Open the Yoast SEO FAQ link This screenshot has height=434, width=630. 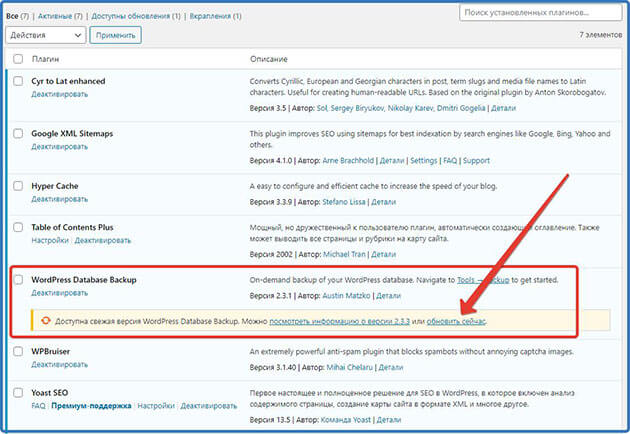38,406
